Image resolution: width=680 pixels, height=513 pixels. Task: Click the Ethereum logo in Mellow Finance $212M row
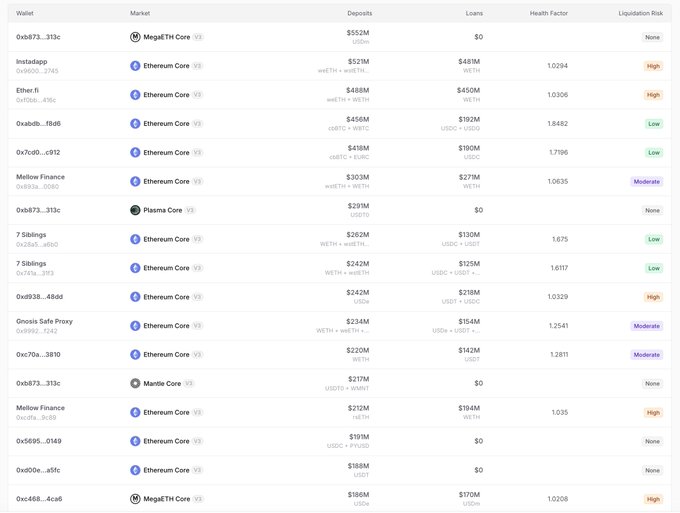(x=135, y=412)
